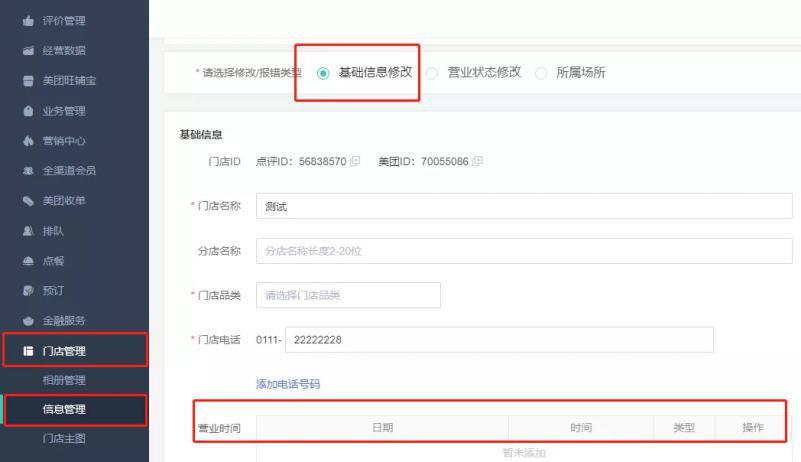Click the 门店名称 input containing 测试
This screenshot has height=462, width=801.
[524, 206]
